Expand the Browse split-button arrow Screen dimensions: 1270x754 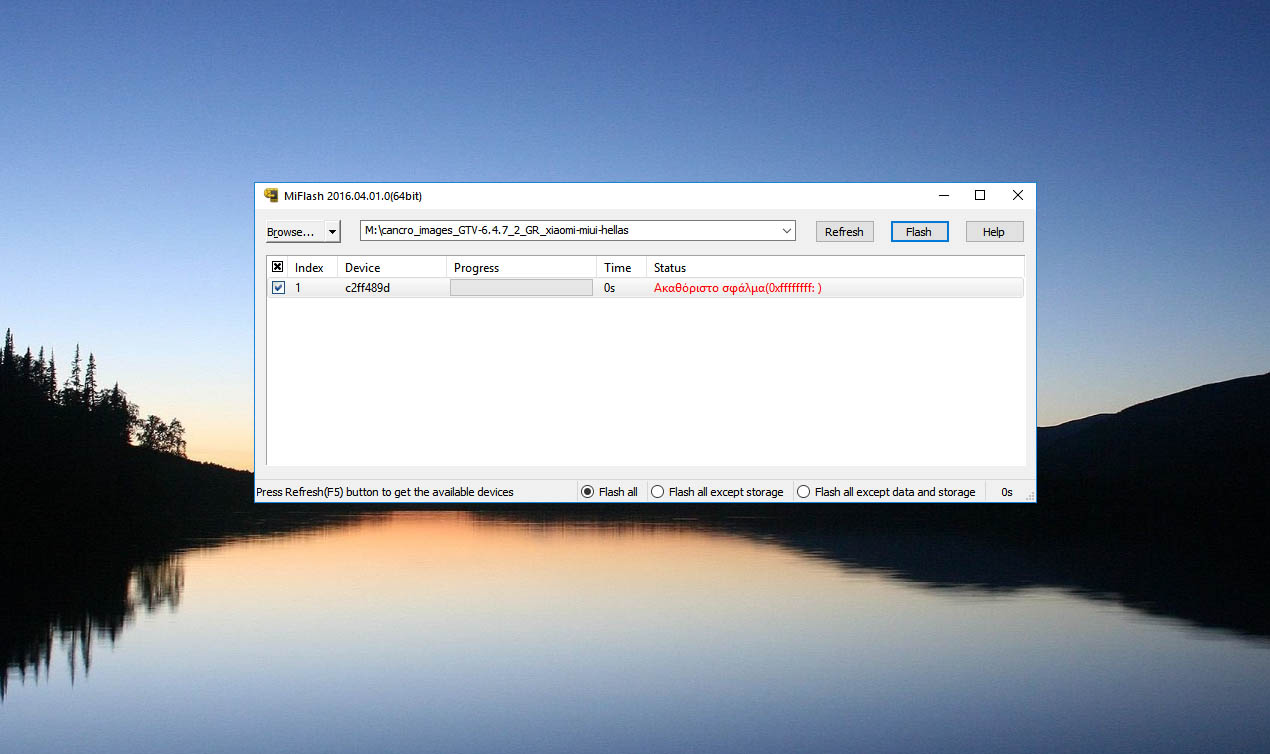click(333, 231)
